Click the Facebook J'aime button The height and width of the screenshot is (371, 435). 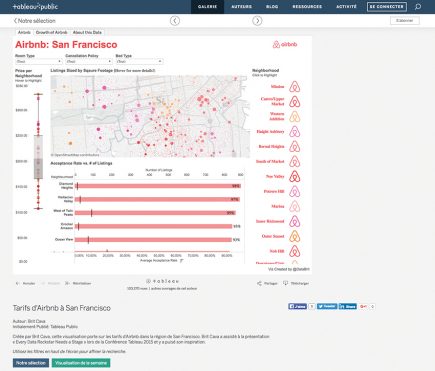click(297, 306)
